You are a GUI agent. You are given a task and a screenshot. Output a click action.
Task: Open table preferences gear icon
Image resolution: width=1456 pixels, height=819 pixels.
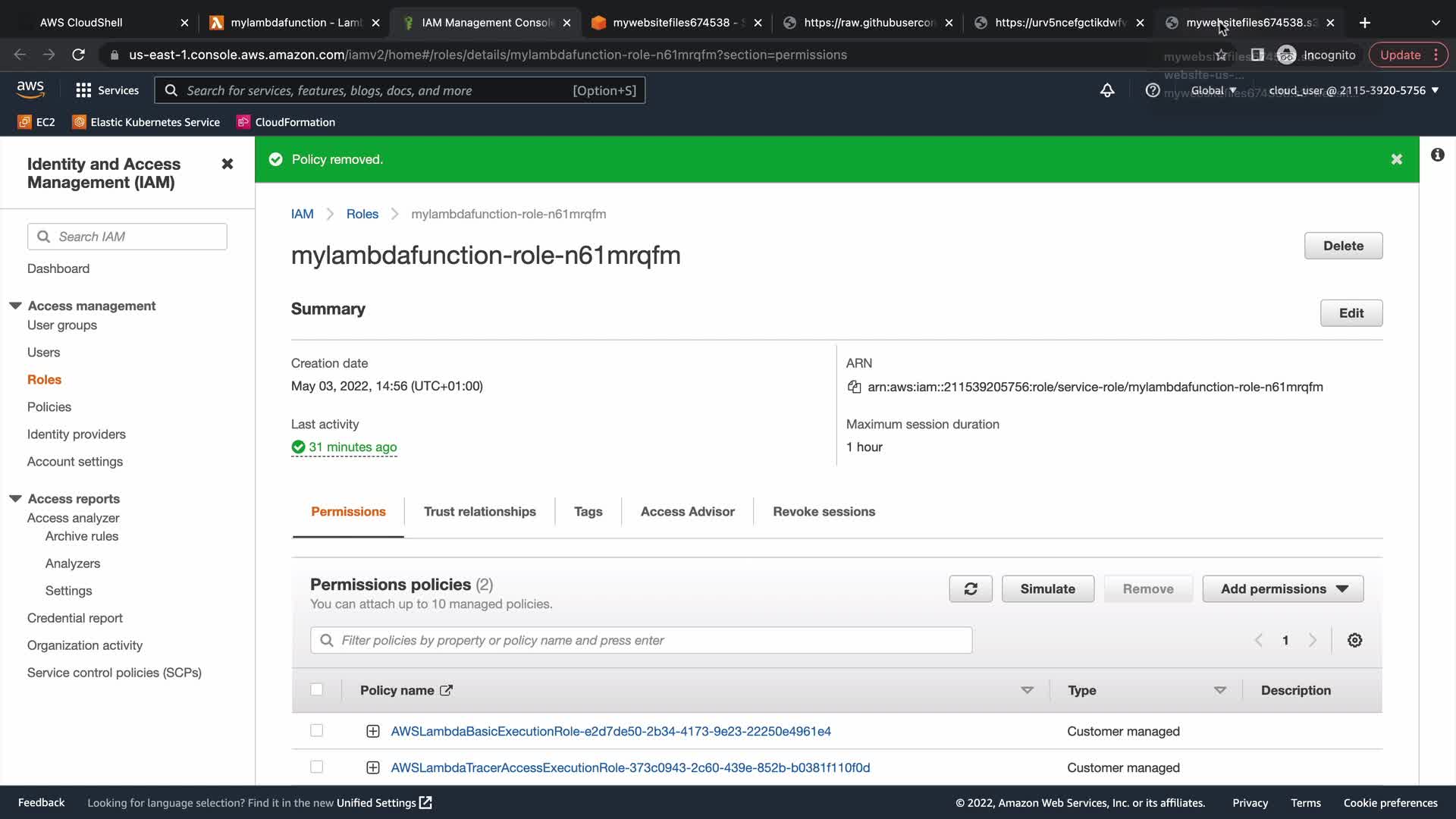[x=1354, y=641]
